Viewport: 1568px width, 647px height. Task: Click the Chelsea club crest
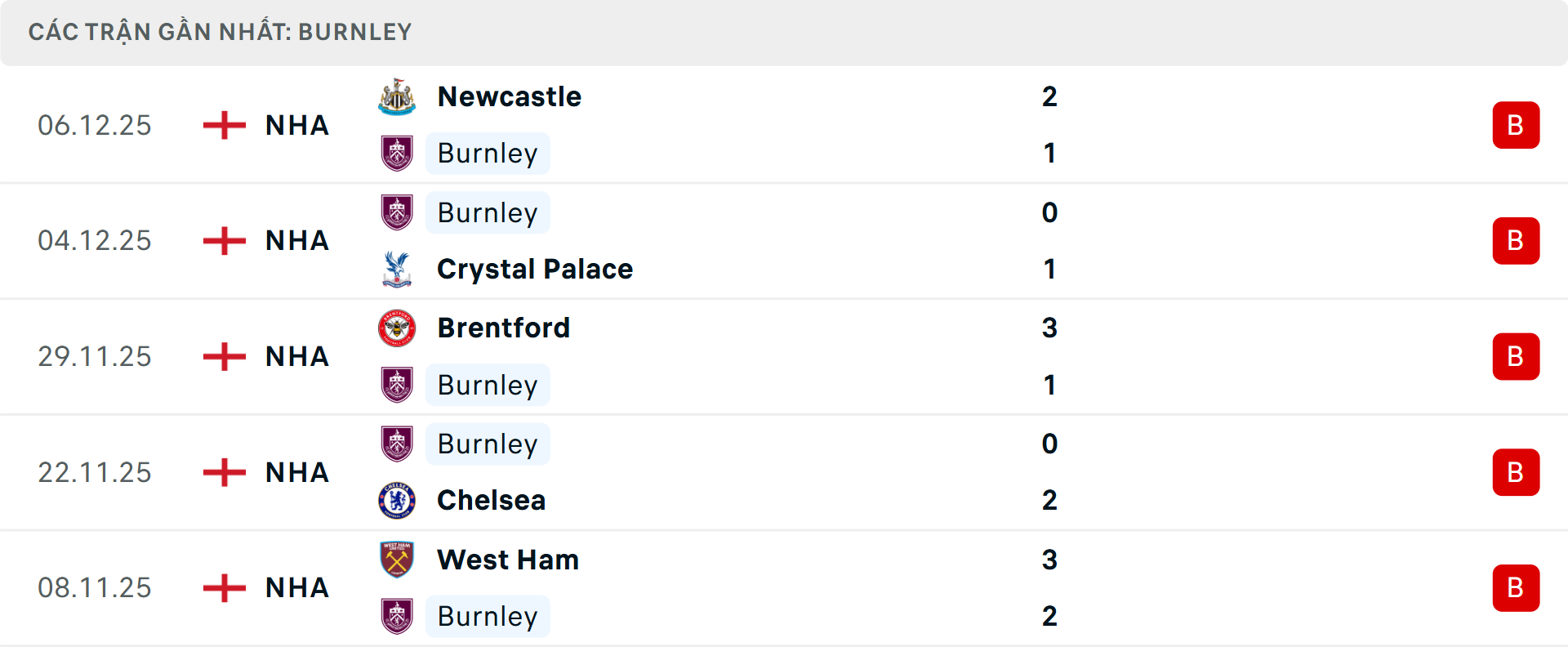397,501
